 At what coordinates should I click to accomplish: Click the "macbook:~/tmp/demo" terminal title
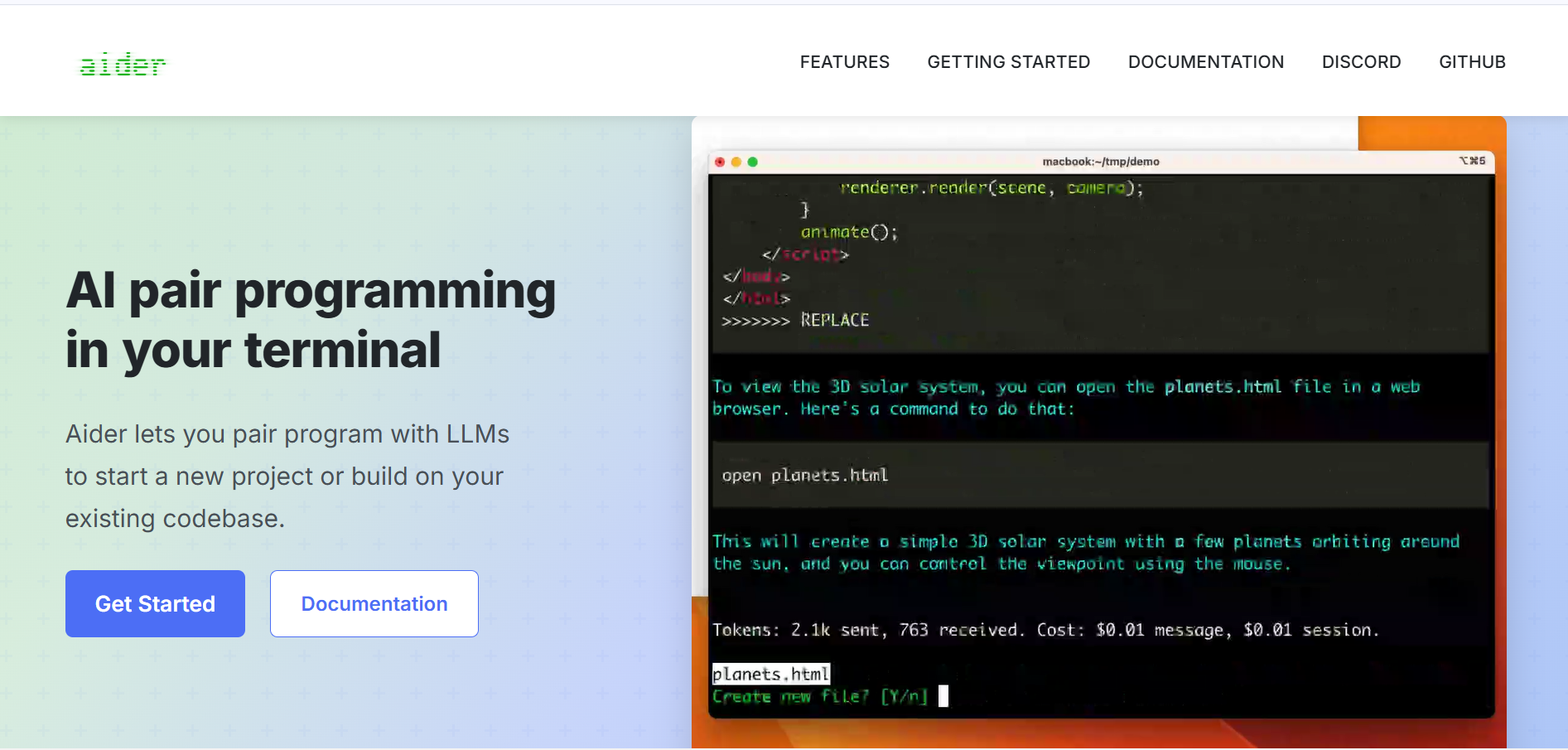pyautogui.click(x=1101, y=162)
